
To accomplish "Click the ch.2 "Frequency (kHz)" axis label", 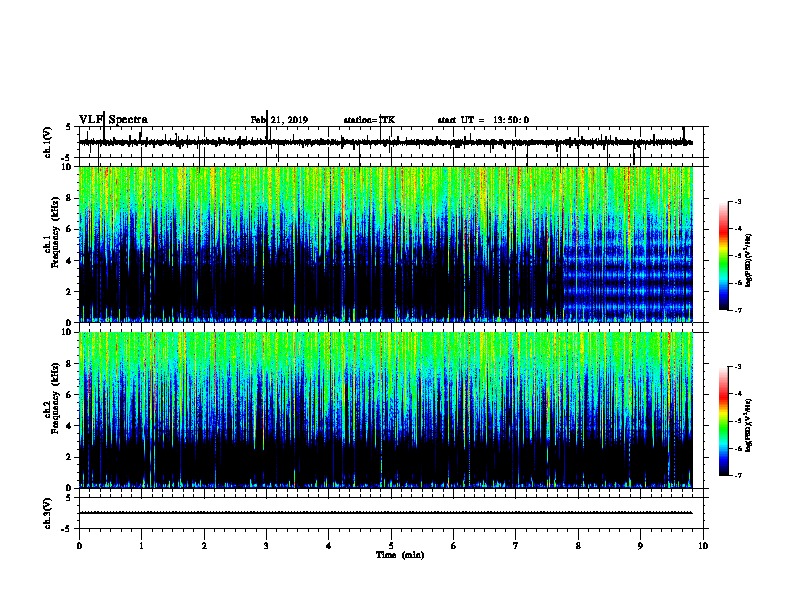I will (x=55, y=398).
